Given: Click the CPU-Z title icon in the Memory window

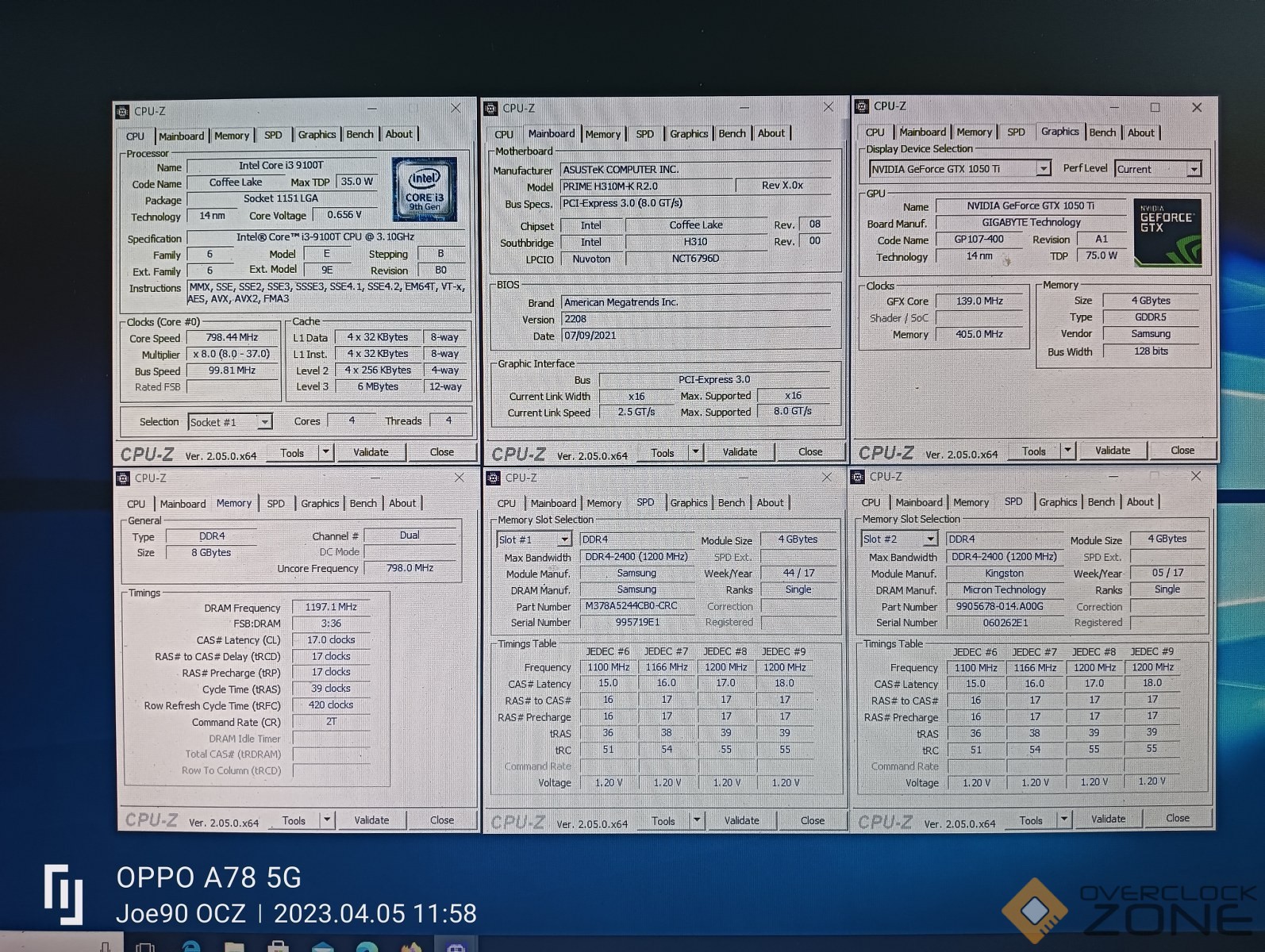Looking at the screenshot, I should click(x=124, y=478).
